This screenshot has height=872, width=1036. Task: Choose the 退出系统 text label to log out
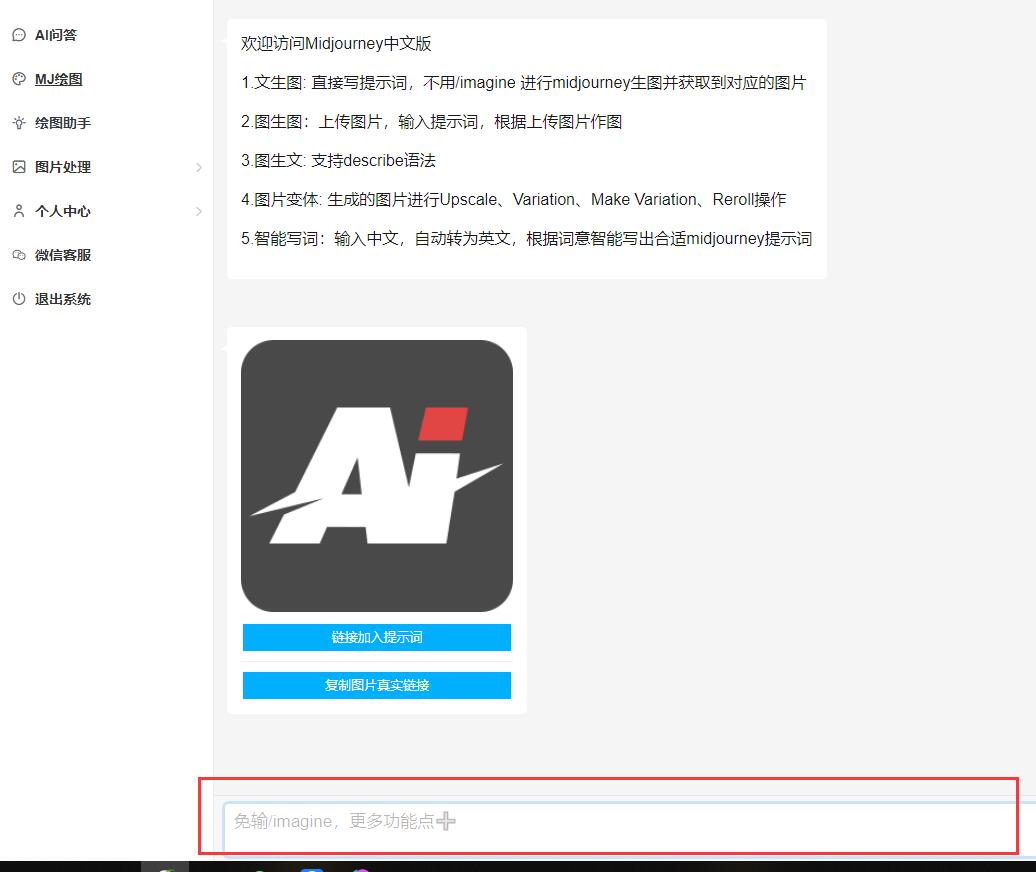(x=63, y=299)
